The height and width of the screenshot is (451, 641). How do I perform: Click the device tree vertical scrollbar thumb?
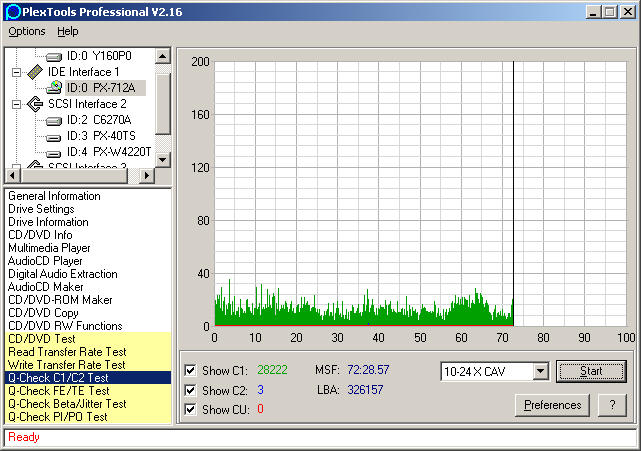tap(163, 104)
